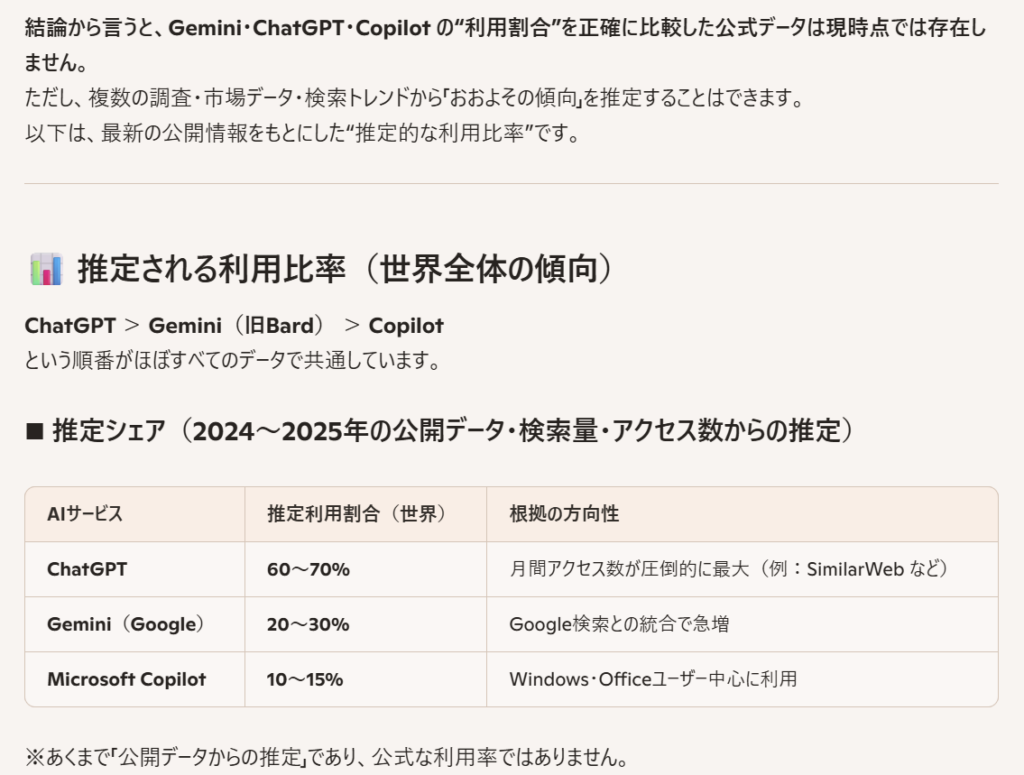The image size is (1024, 775).
Task: Click the horizontal divider line below the intro
Action: coord(511,183)
